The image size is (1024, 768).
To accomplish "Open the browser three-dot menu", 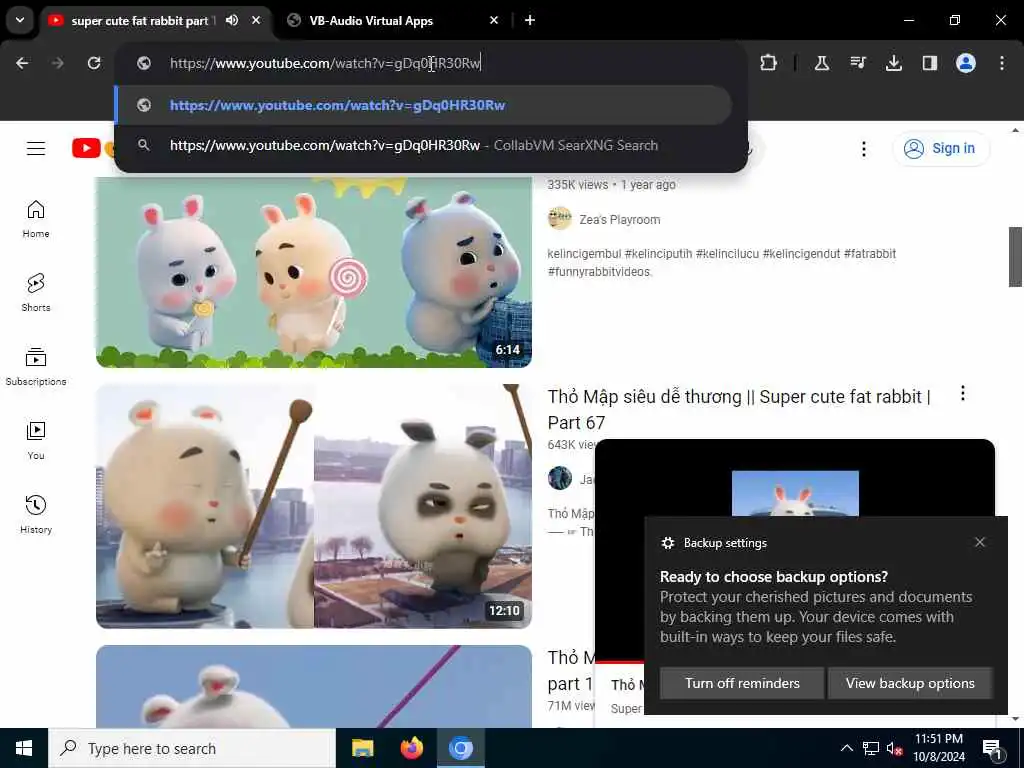I will tap(1001, 63).
